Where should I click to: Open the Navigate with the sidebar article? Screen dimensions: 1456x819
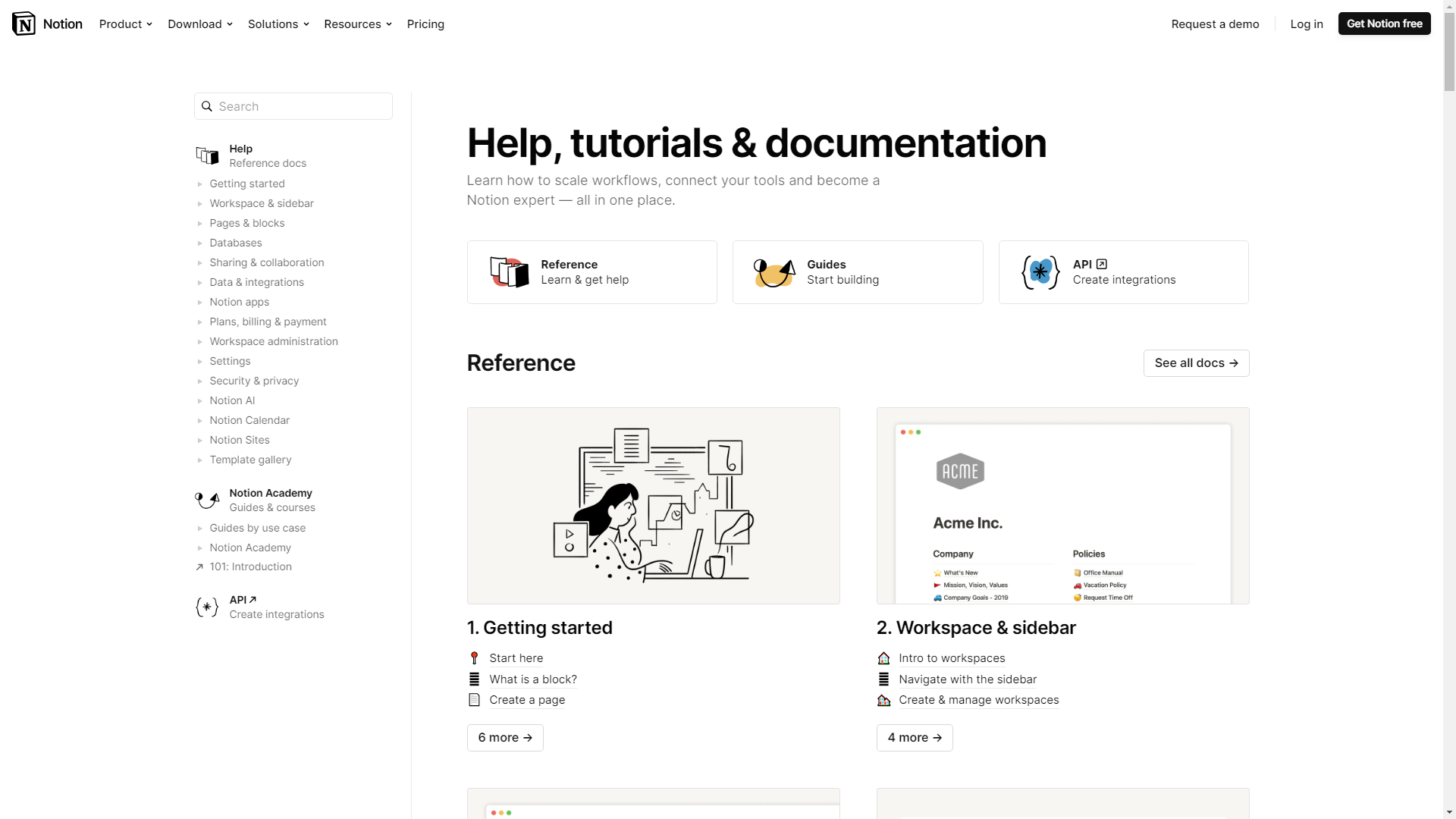click(x=968, y=679)
